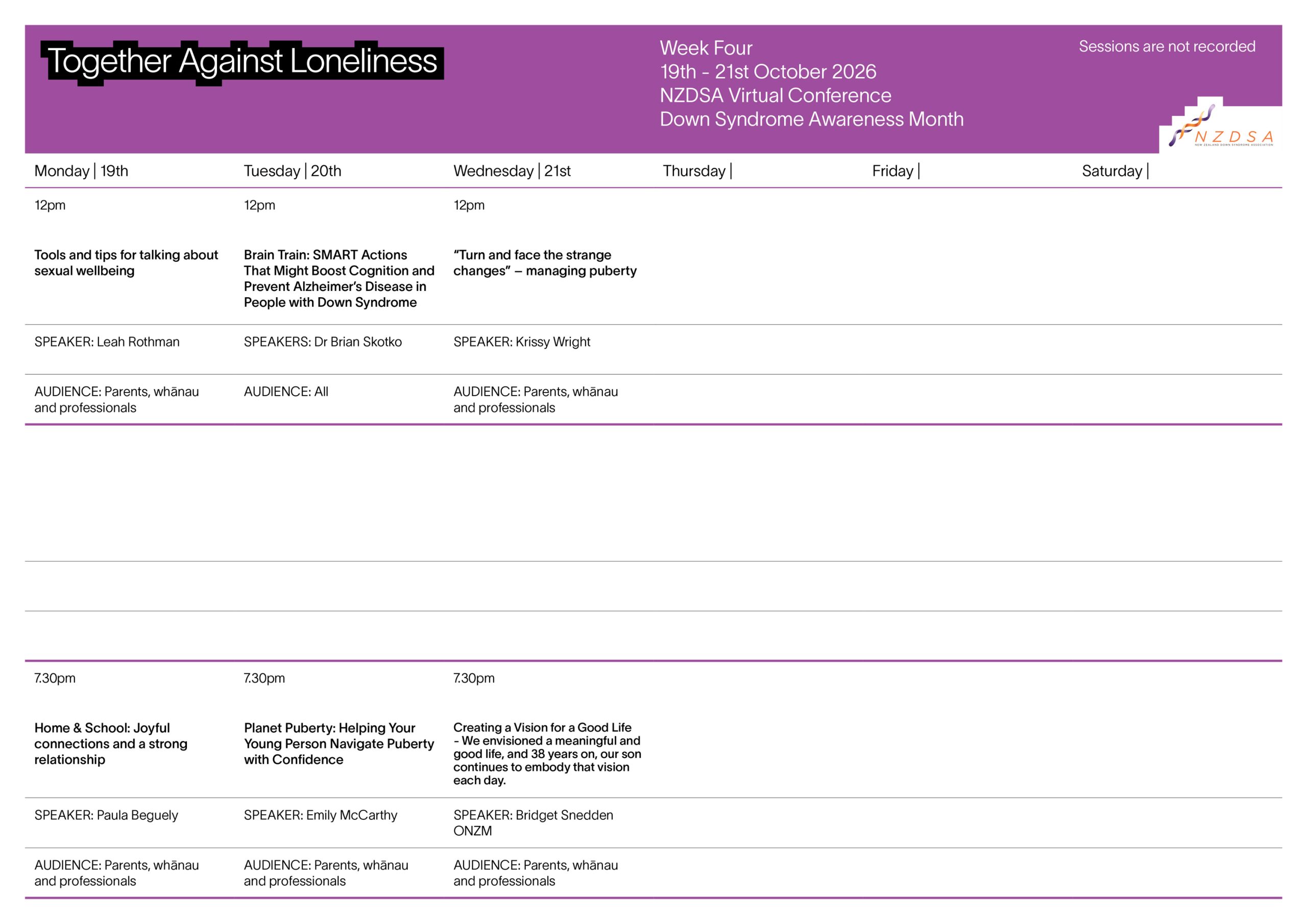
Task: Click the Wednesday 21st column header
Action: [512, 171]
